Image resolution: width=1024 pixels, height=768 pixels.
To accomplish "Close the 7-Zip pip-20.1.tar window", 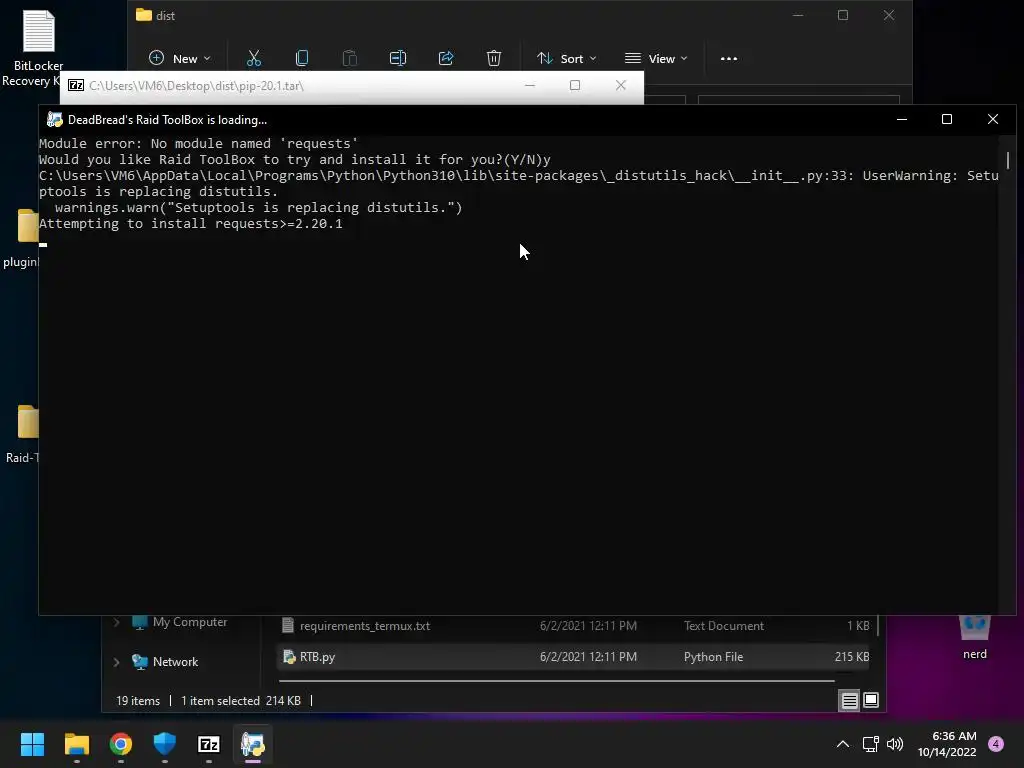I will 620,86.
